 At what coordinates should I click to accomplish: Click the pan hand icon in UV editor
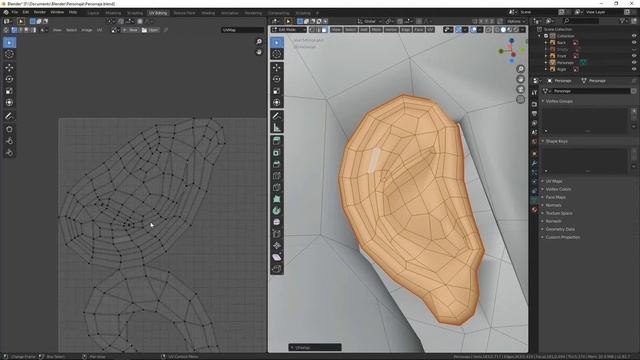[x=259, y=52]
